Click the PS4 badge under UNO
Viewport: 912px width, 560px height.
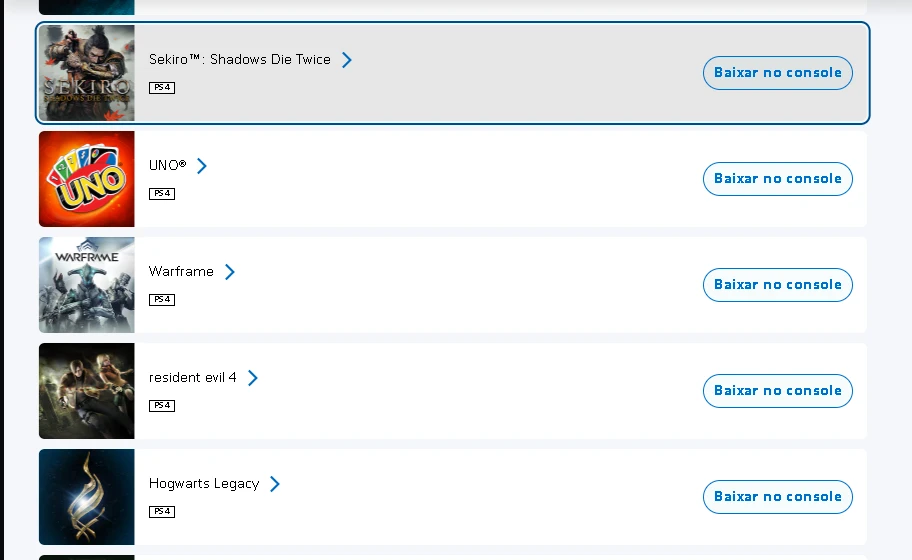[162, 194]
